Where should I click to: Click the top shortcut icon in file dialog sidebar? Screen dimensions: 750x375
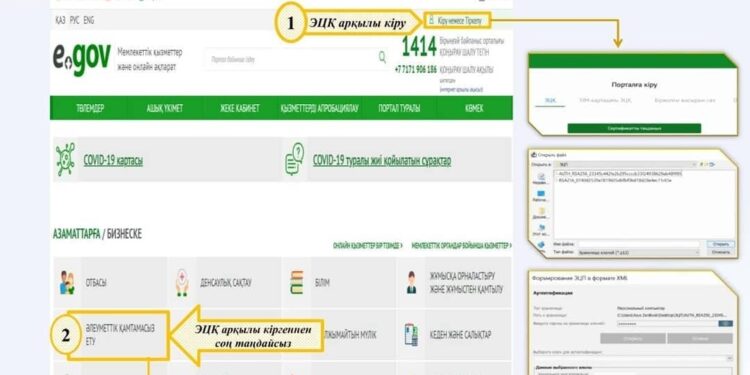(541, 179)
